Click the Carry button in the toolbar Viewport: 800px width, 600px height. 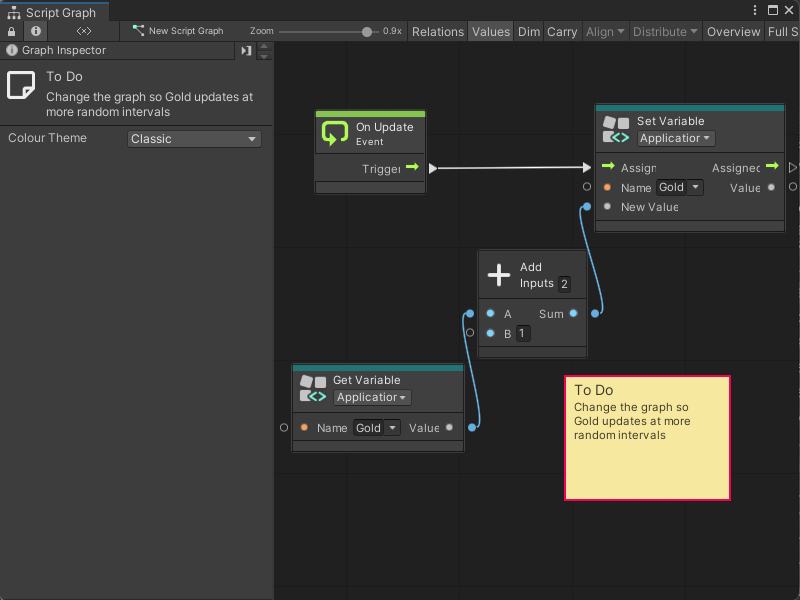click(x=562, y=31)
